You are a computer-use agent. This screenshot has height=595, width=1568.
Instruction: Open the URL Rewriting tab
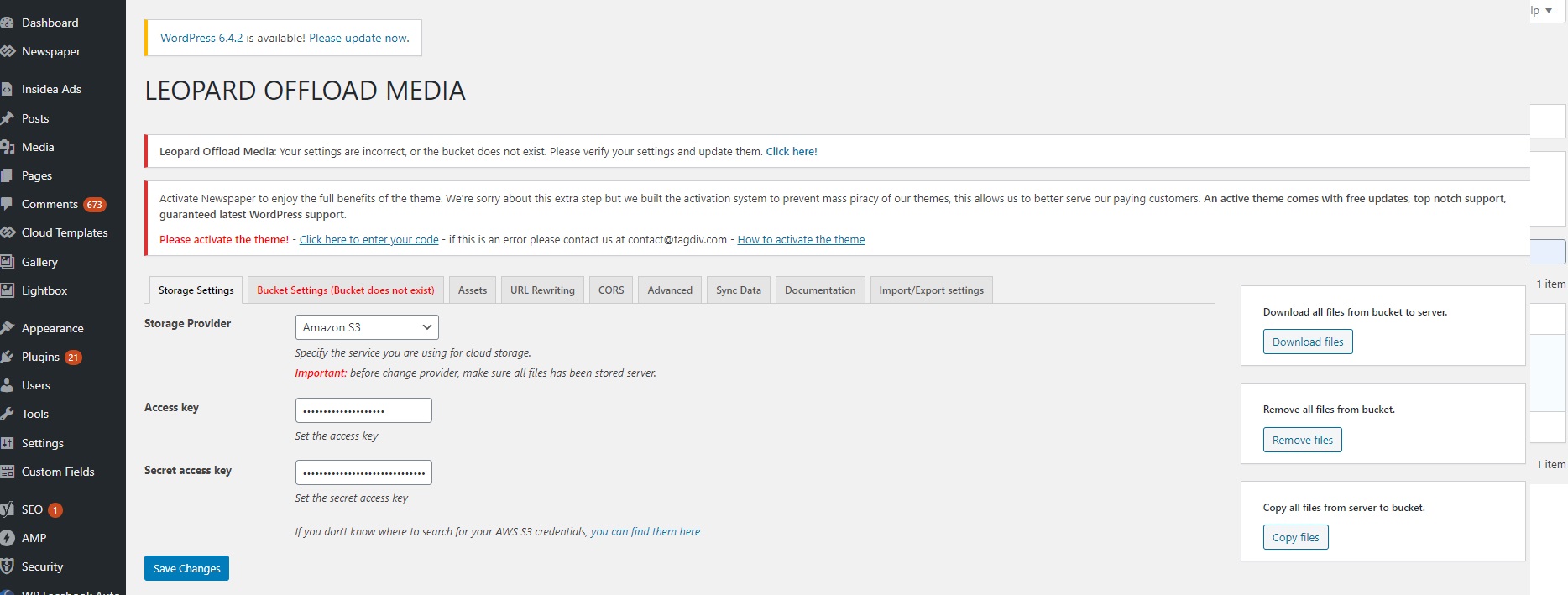(542, 290)
